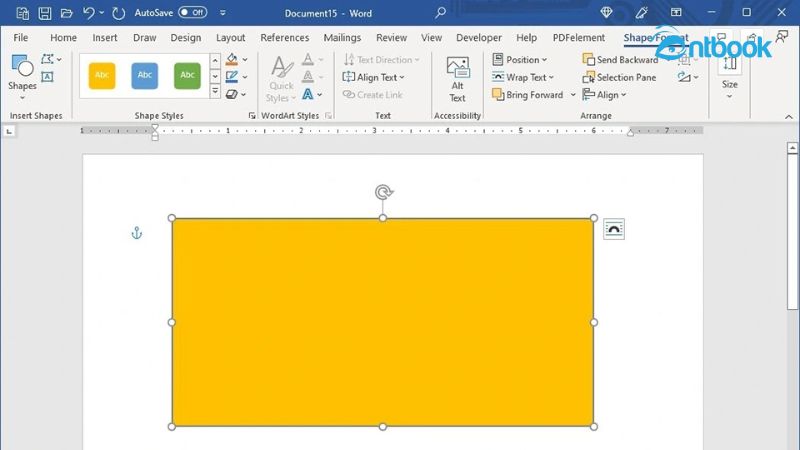Image resolution: width=800 pixels, height=450 pixels.
Task: Click the Redo icon in title bar
Action: [x=119, y=13]
